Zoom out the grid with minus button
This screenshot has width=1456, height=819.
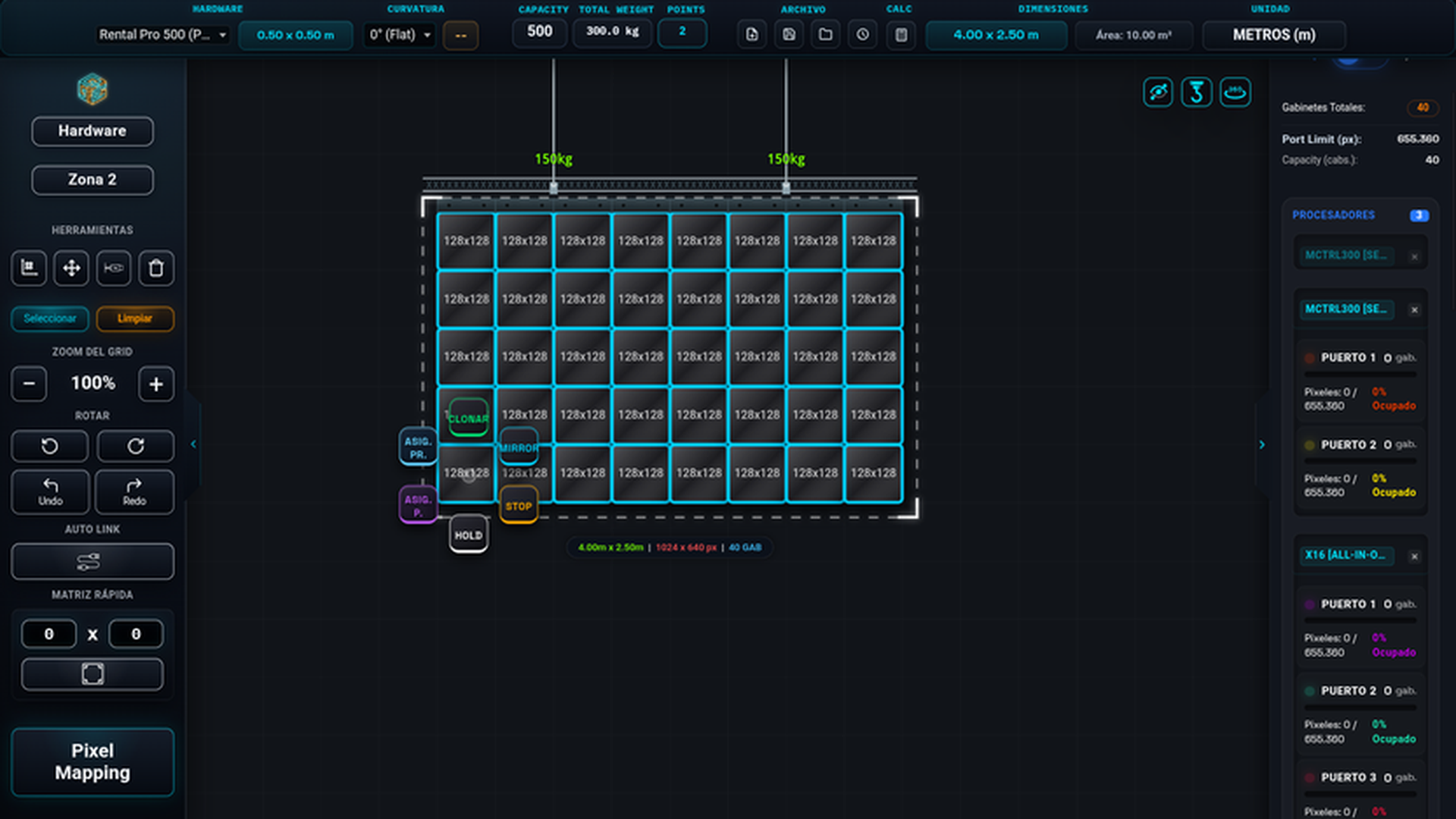pos(29,384)
